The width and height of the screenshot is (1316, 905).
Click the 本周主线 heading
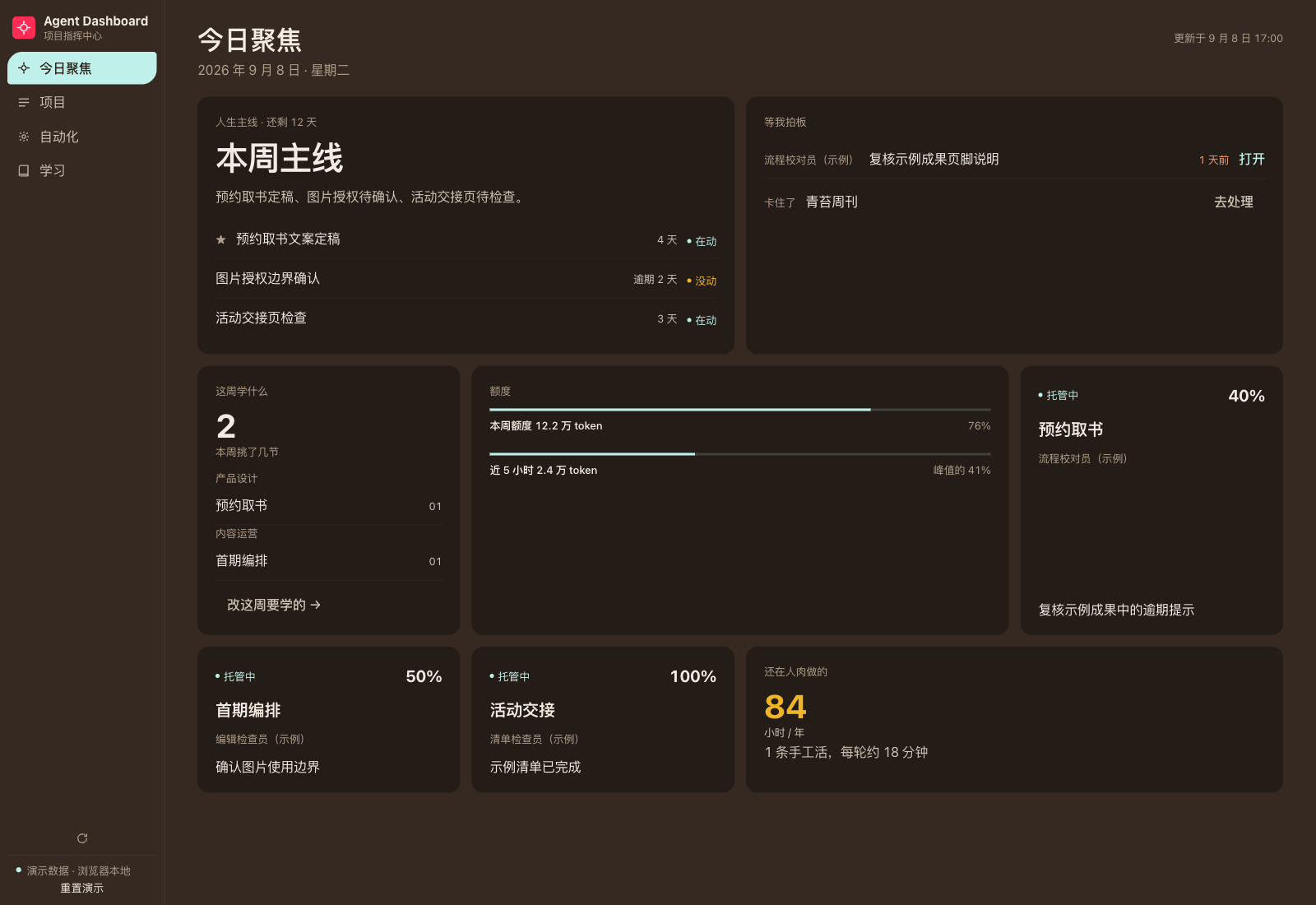click(280, 158)
